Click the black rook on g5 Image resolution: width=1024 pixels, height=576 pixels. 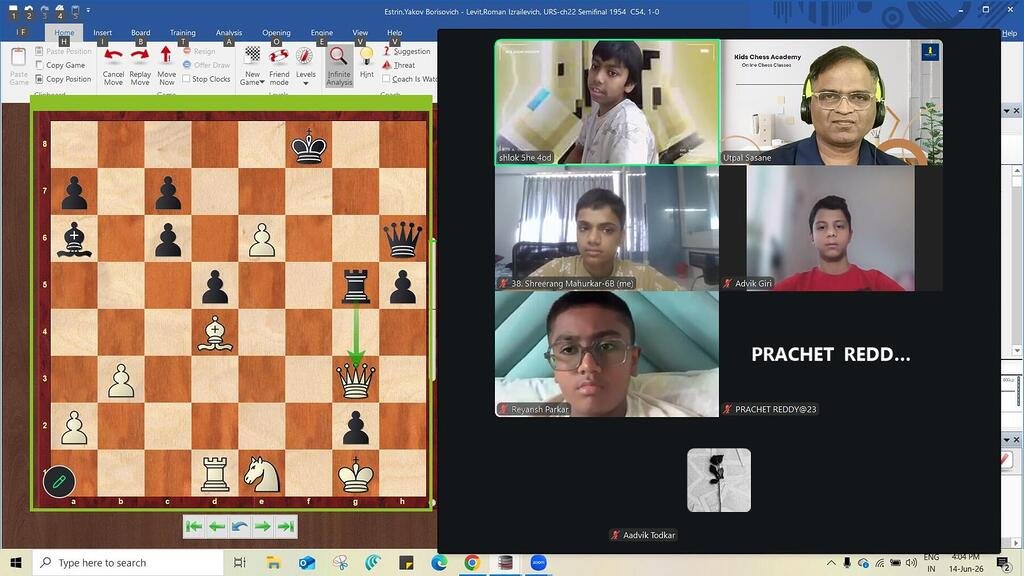355,286
